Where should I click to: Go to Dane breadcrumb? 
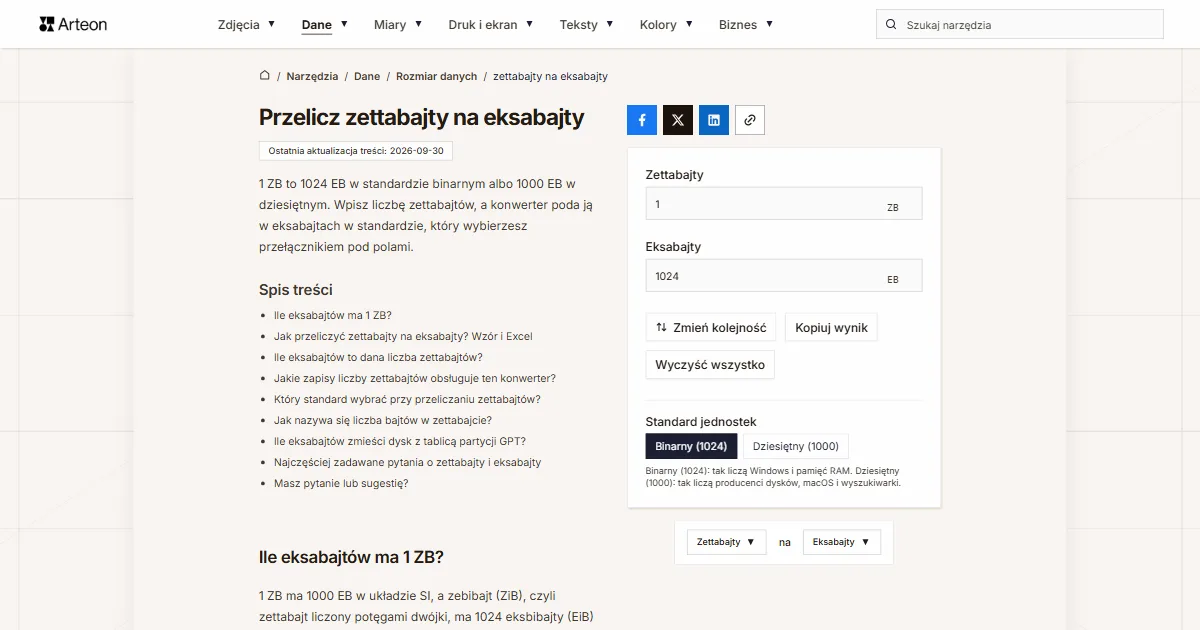pos(367,76)
